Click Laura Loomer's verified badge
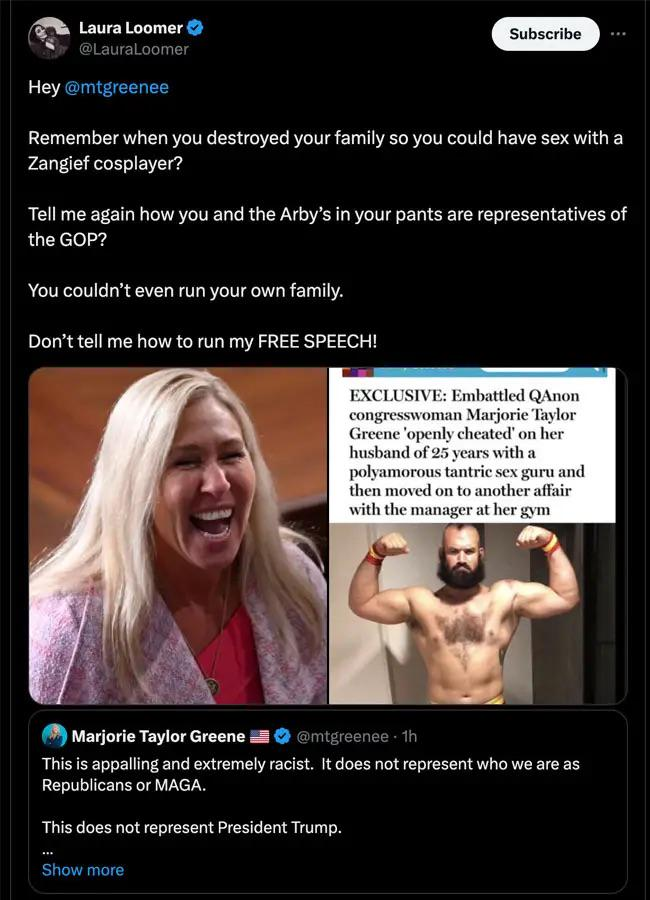The width and height of the screenshot is (650, 900). tap(195, 27)
